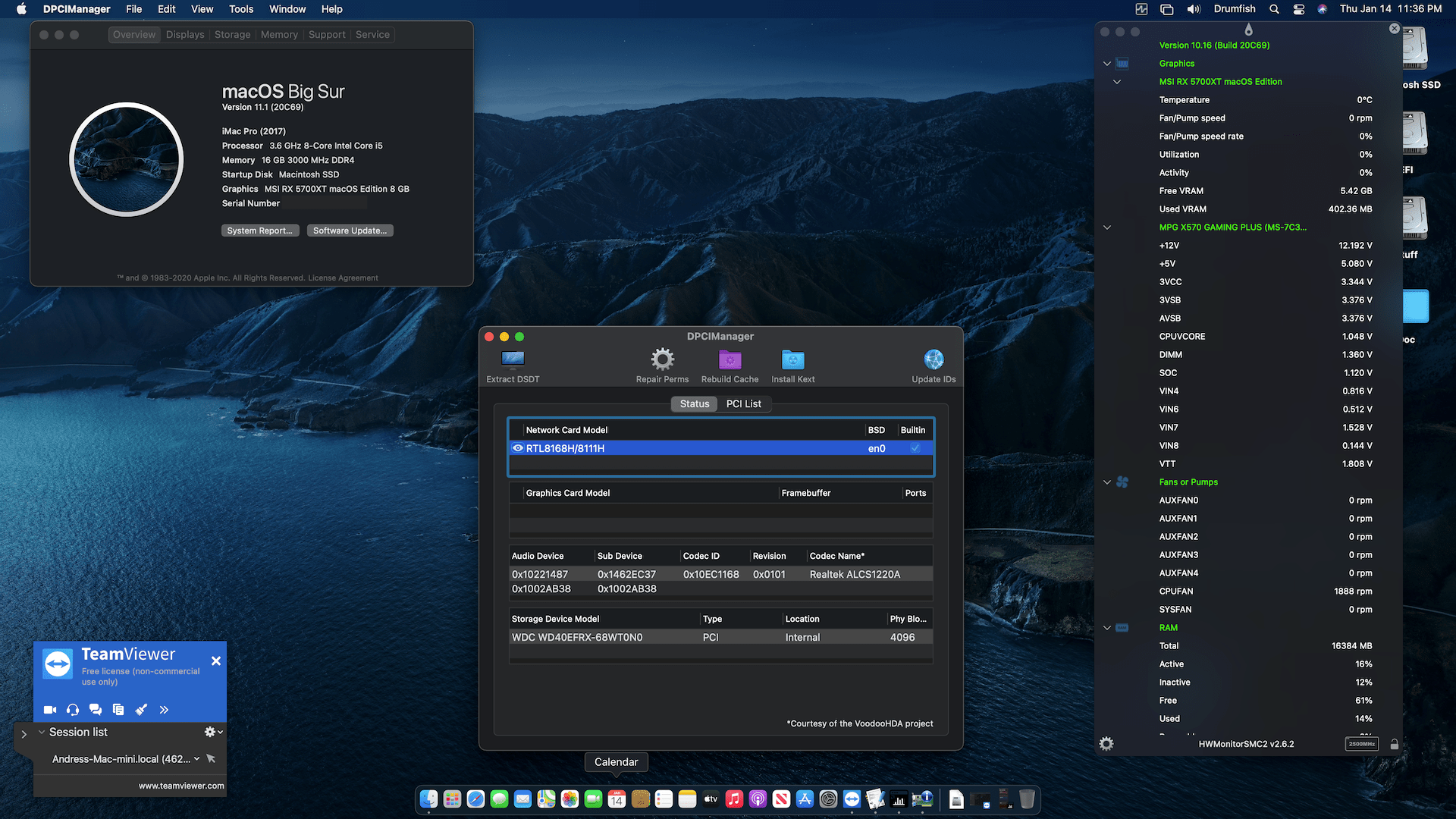Image resolution: width=1456 pixels, height=819 pixels.
Task: Open Spotlight search in menu bar
Action: [1274, 9]
